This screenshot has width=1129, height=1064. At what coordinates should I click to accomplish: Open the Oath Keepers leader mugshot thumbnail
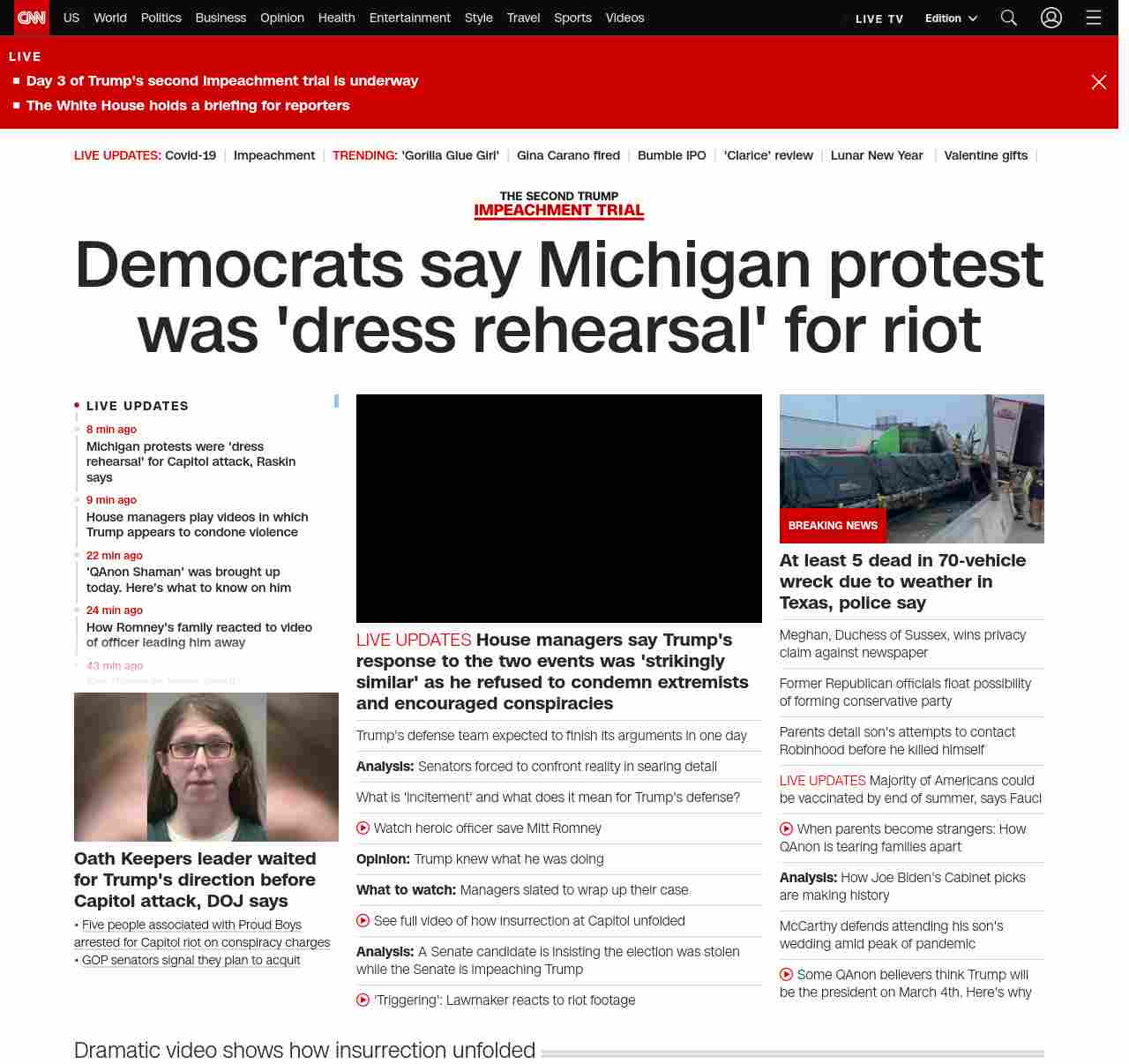[x=206, y=768]
